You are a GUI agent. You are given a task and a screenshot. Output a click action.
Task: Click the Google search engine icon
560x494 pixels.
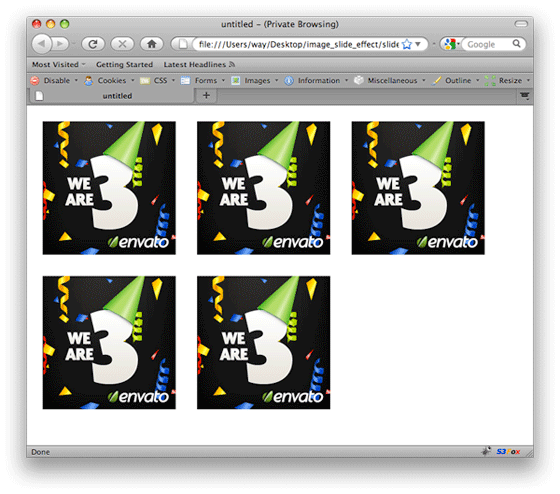[x=449, y=44]
